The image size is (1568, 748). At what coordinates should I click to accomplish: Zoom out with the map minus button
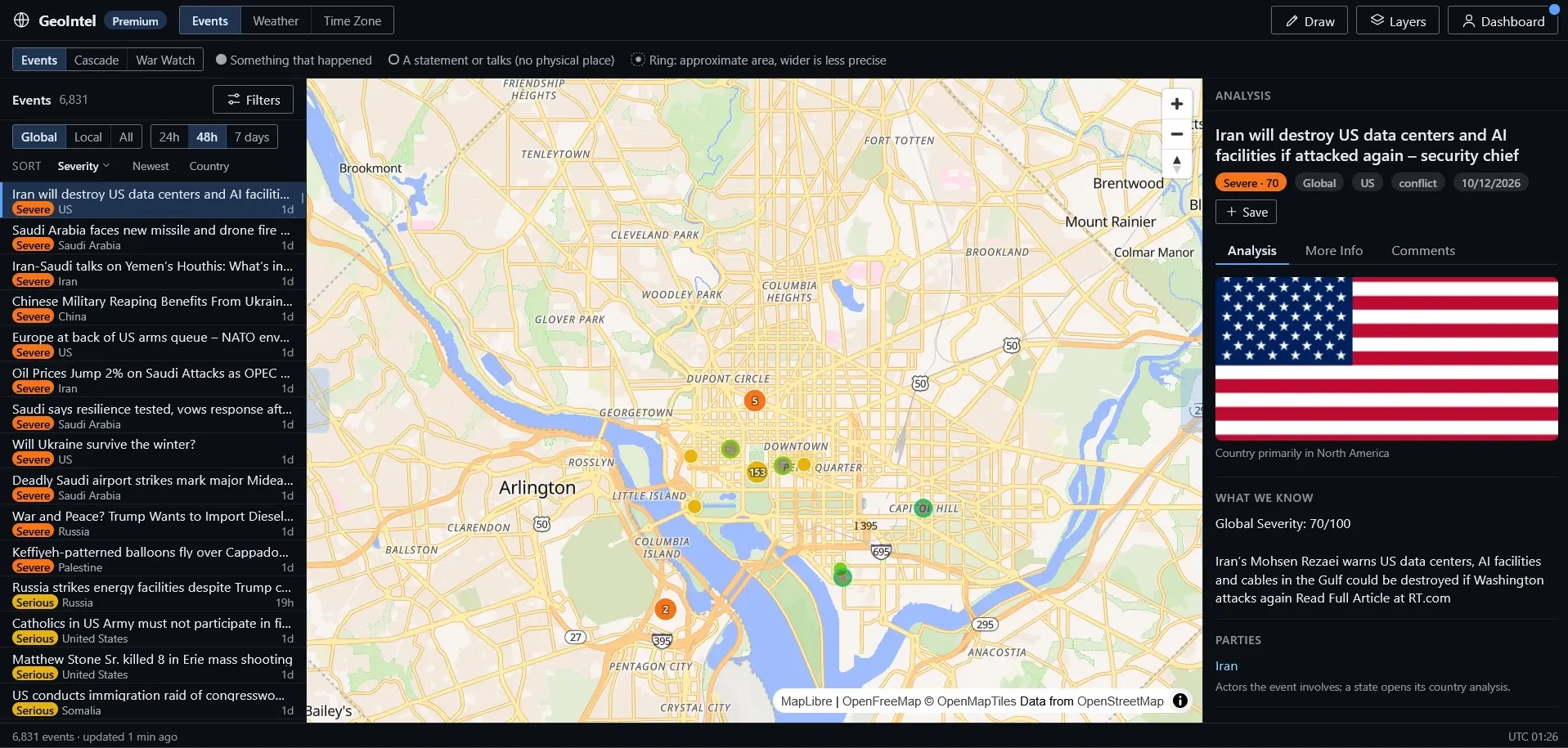click(1176, 134)
